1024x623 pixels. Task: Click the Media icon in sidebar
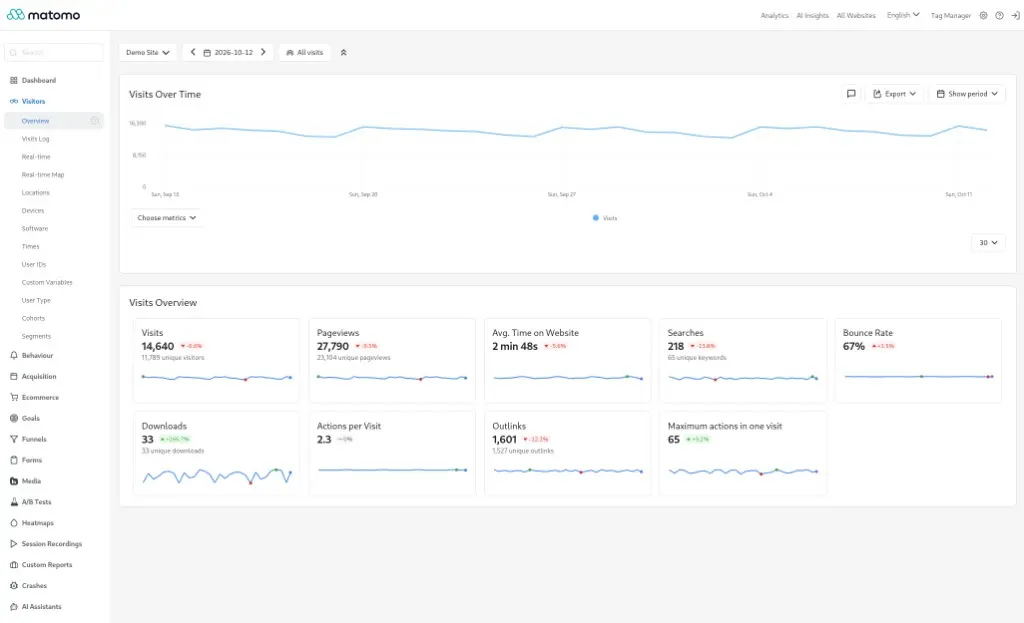[x=14, y=481]
